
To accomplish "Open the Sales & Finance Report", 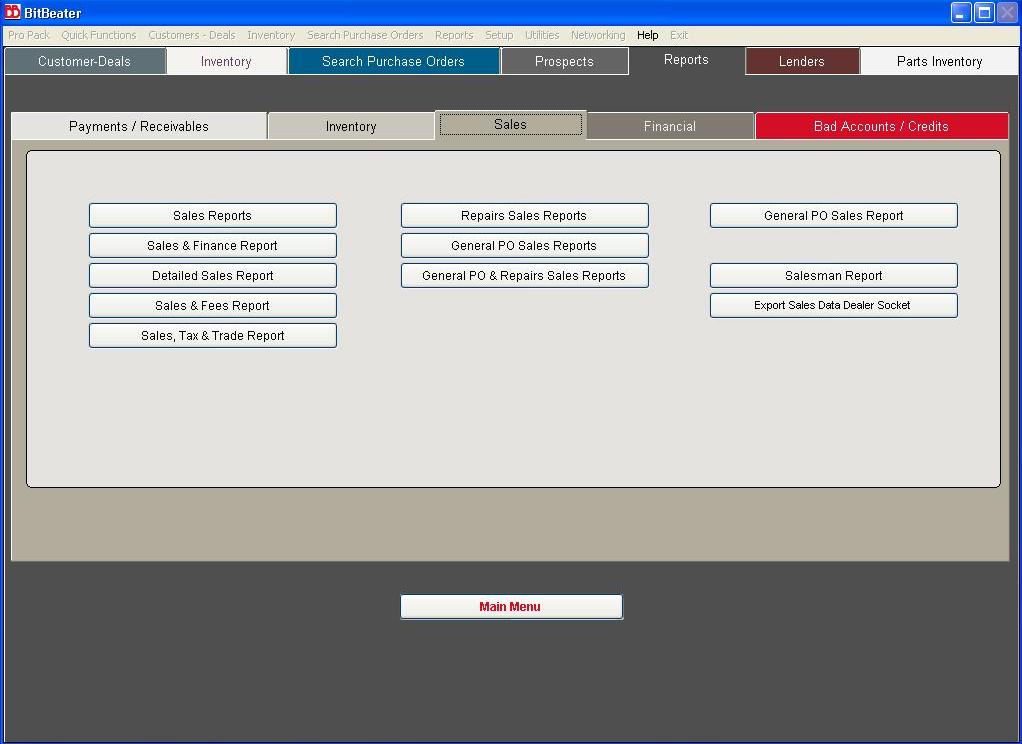I will coord(212,245).
